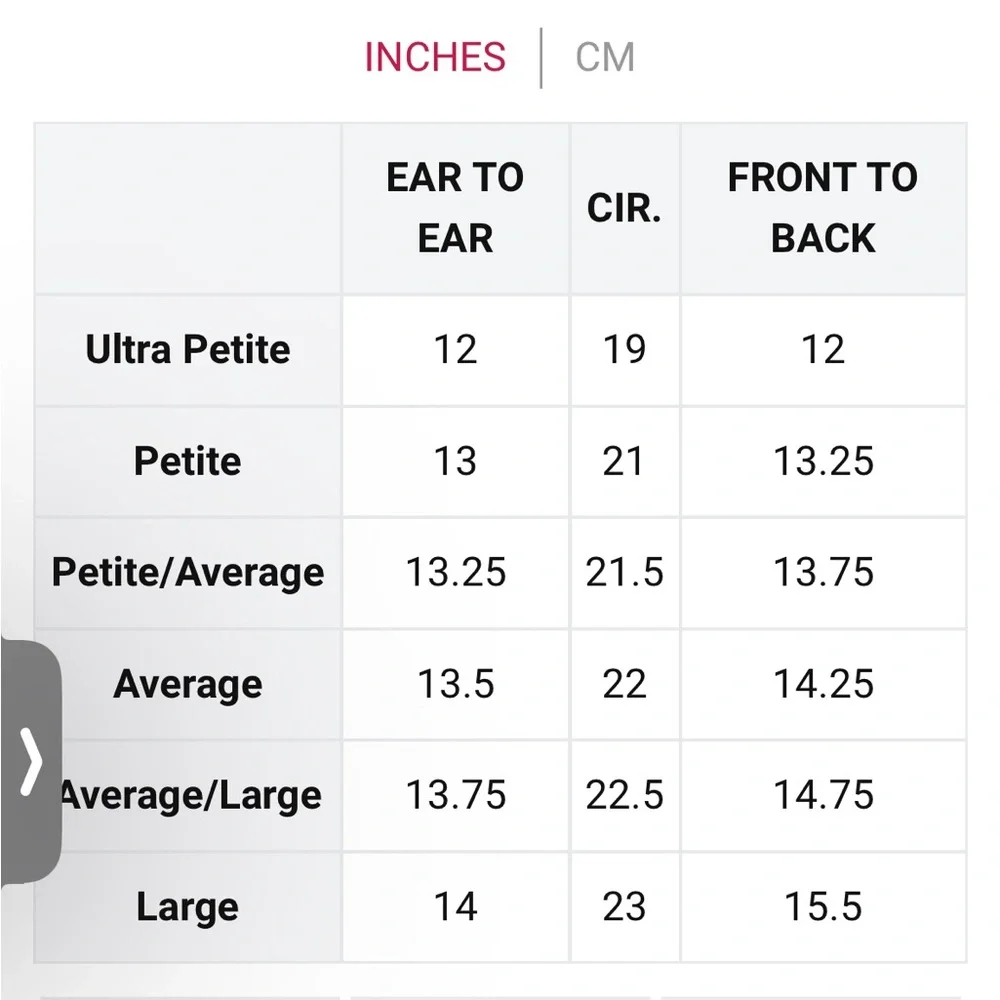This screenshot has height=1000, width=1000.
Task: Select the Ultra Petite row label
Action: 188,349
